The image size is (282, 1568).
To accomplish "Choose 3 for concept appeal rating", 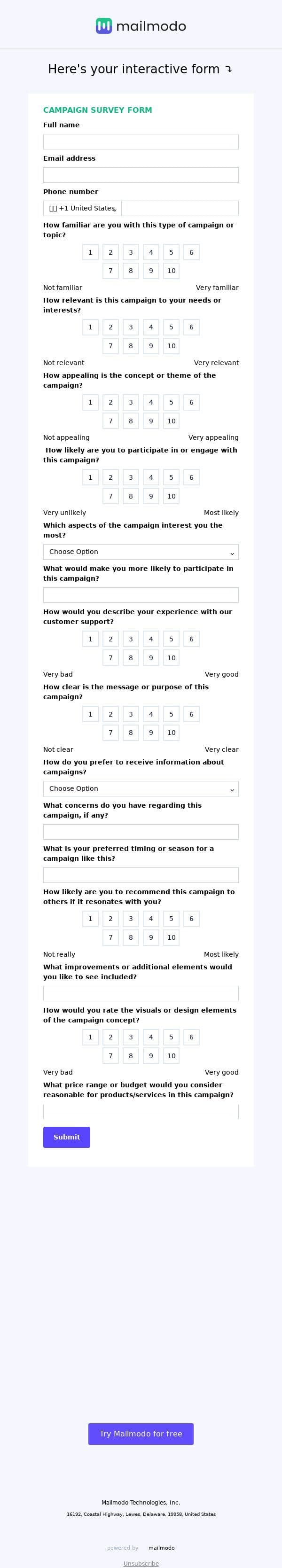I will pyautogui.click(x=130, y=402).
